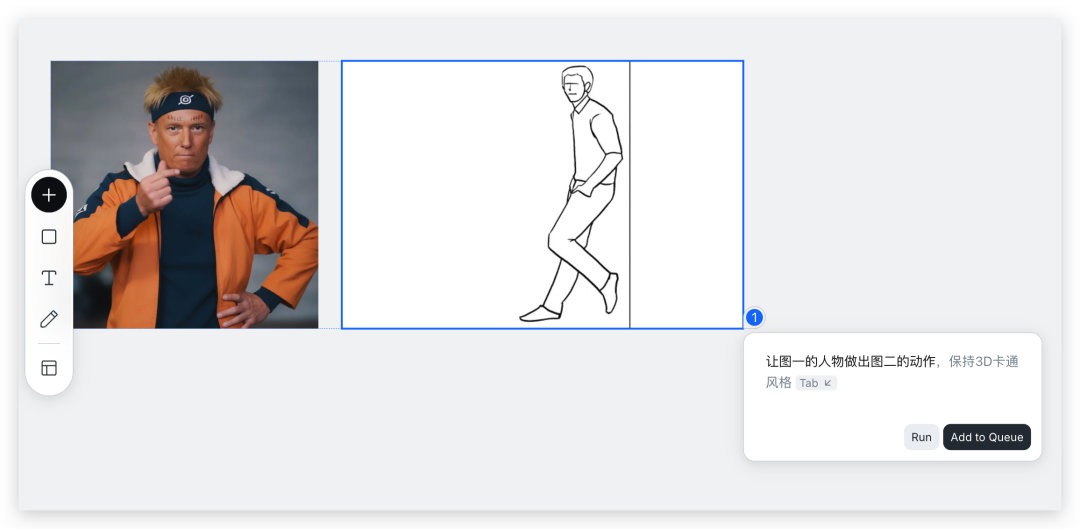Click the Run button

[921, 437]
